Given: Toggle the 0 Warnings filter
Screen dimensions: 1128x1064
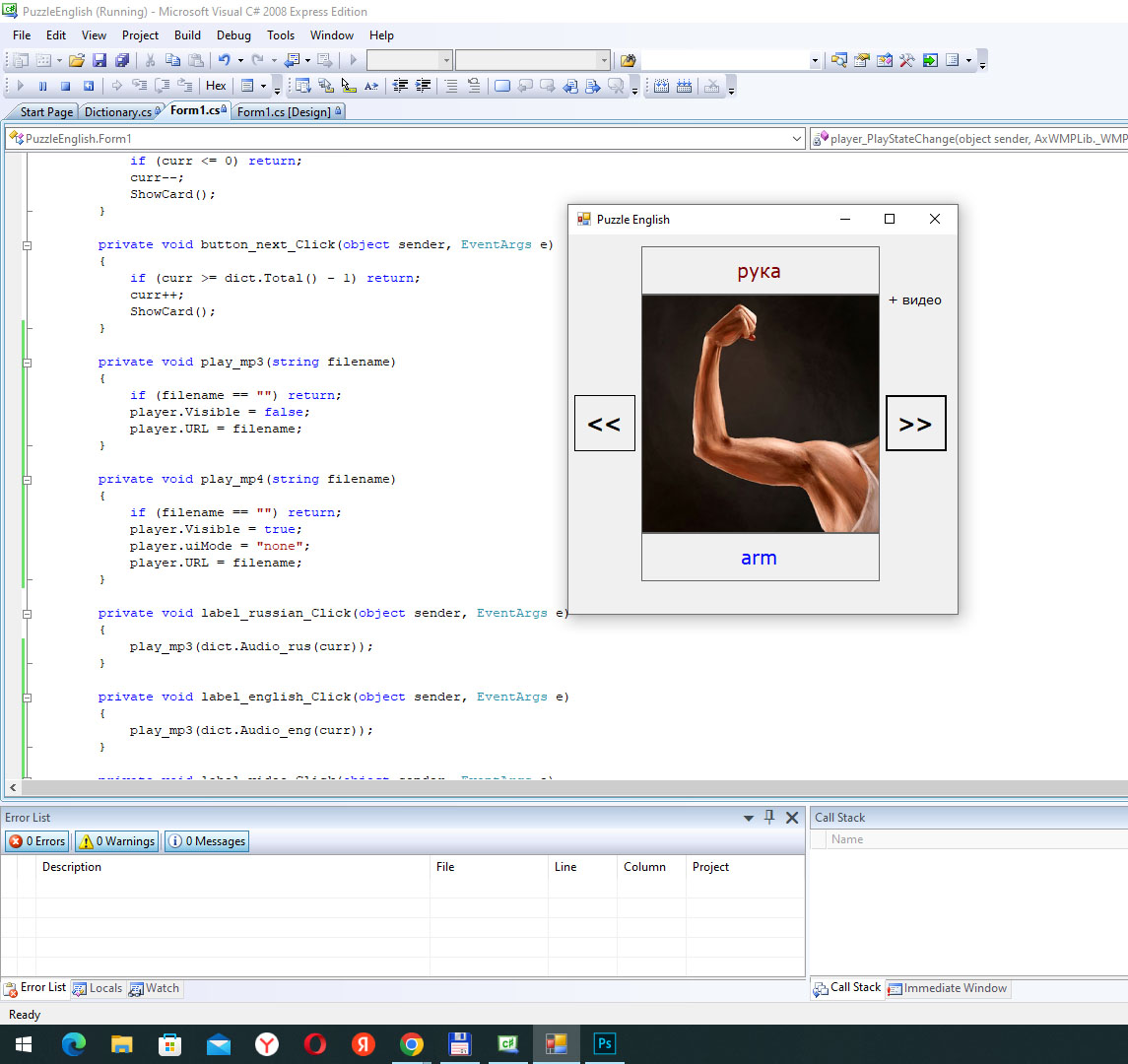Looking at the screenshot, I should (x=117, y=841).
